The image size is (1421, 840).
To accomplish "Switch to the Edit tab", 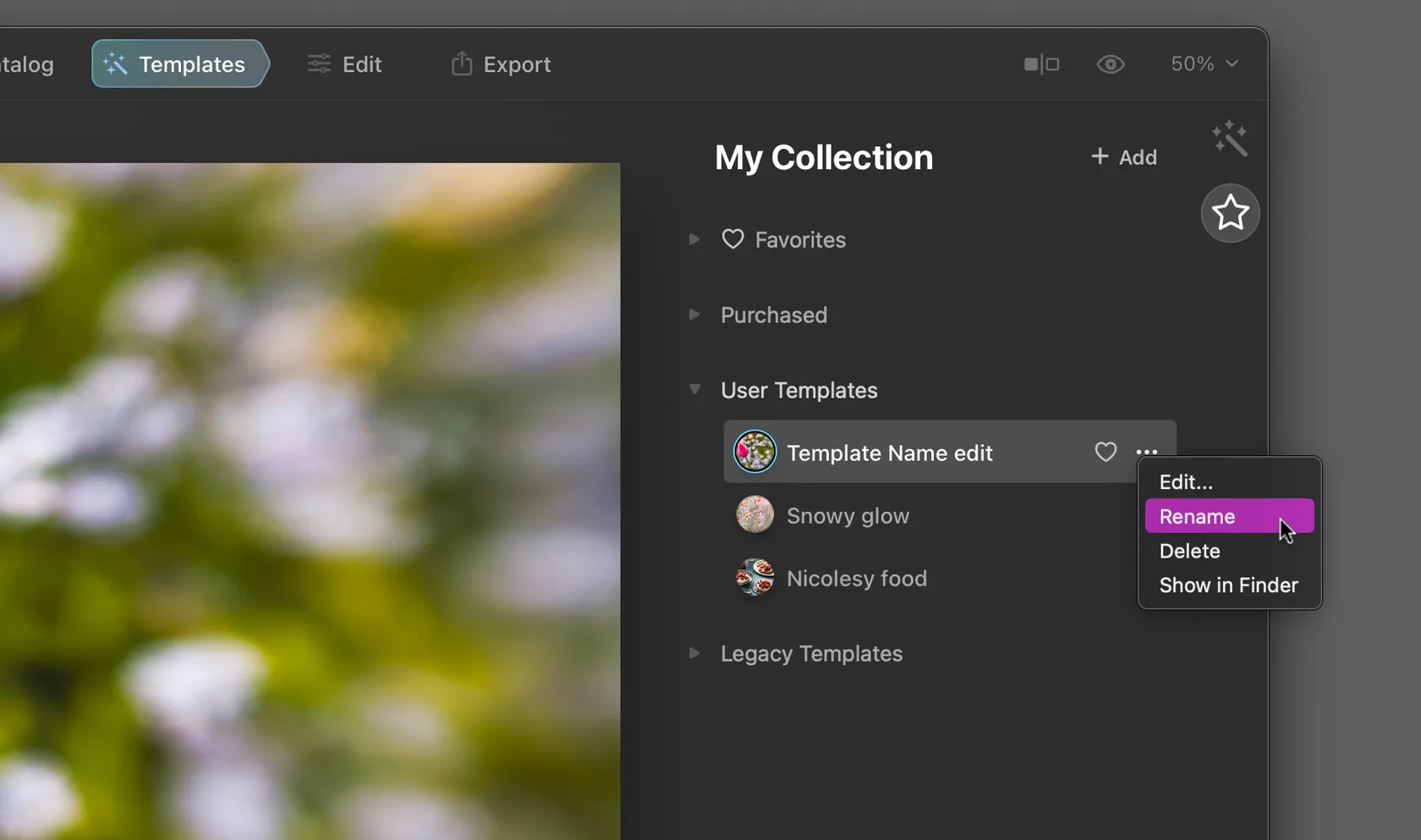I will 344,64.
